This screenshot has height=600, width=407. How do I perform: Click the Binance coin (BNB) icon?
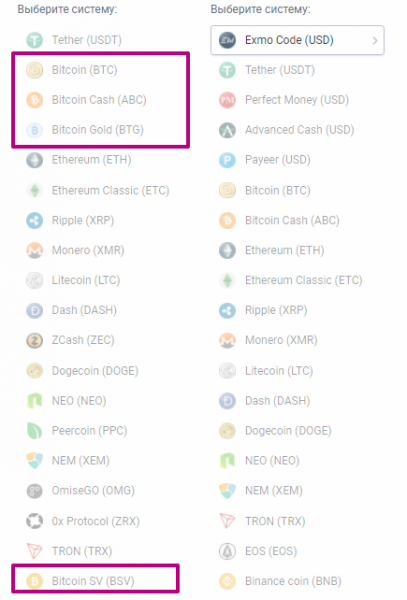(x=227, y=581)
